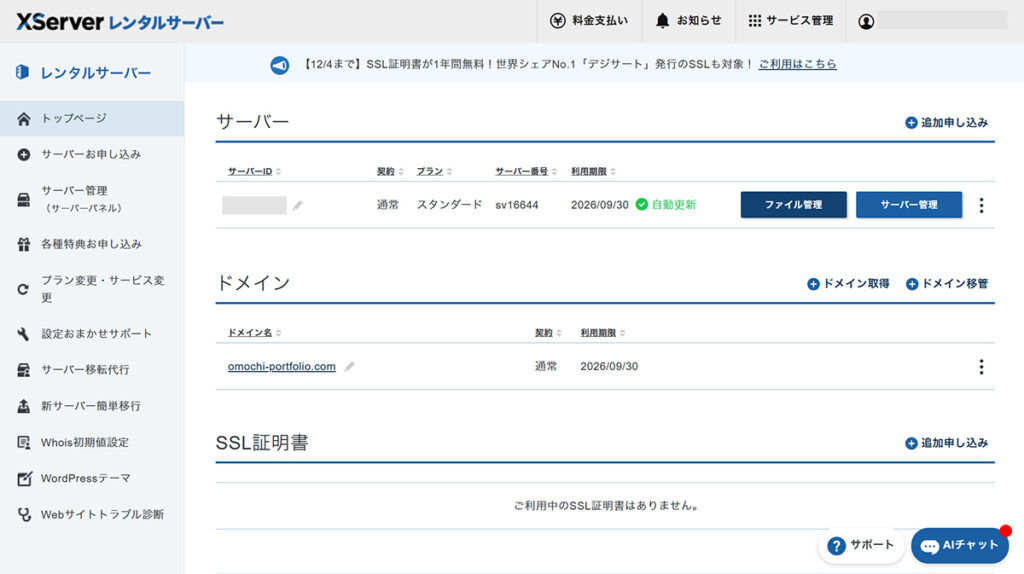Open the three-dot menu in the domain row

pos(980,367)
